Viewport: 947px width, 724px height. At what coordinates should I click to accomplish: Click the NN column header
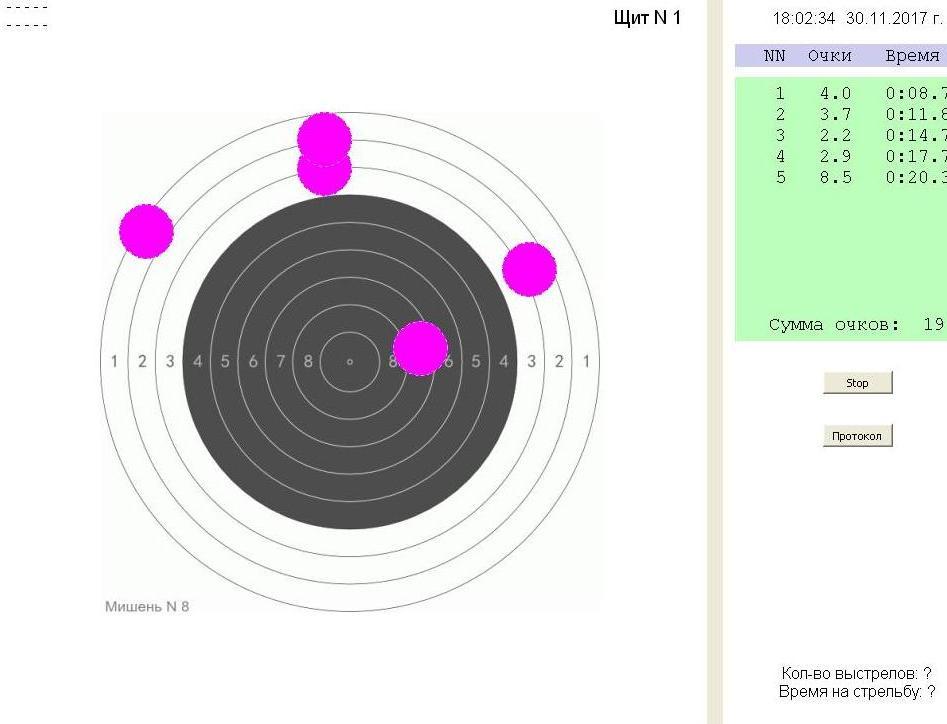click(x=775, y=56)
